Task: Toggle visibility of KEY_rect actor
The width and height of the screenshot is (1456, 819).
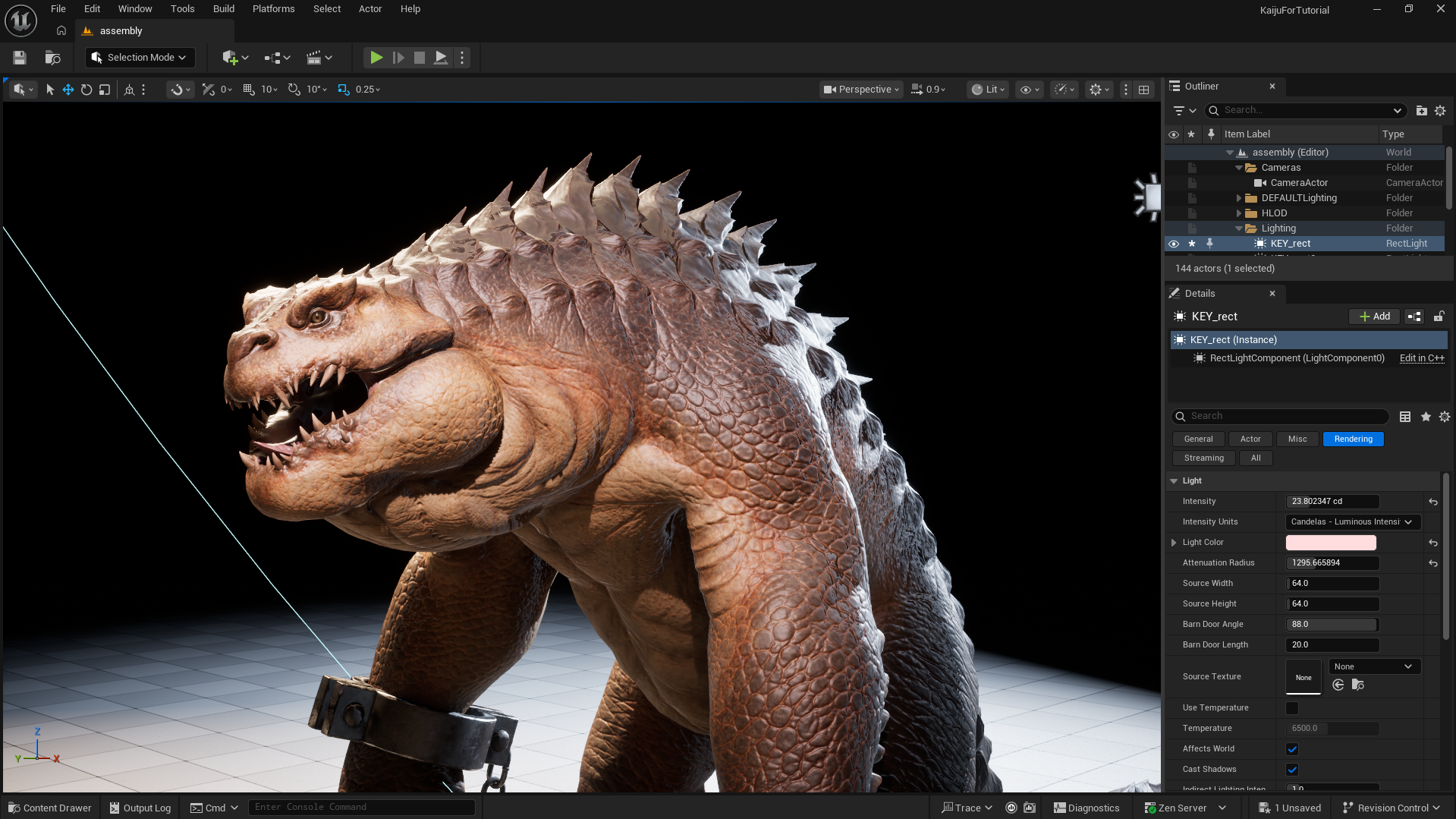Action: pyautogui.click(x=1174, y=244)
